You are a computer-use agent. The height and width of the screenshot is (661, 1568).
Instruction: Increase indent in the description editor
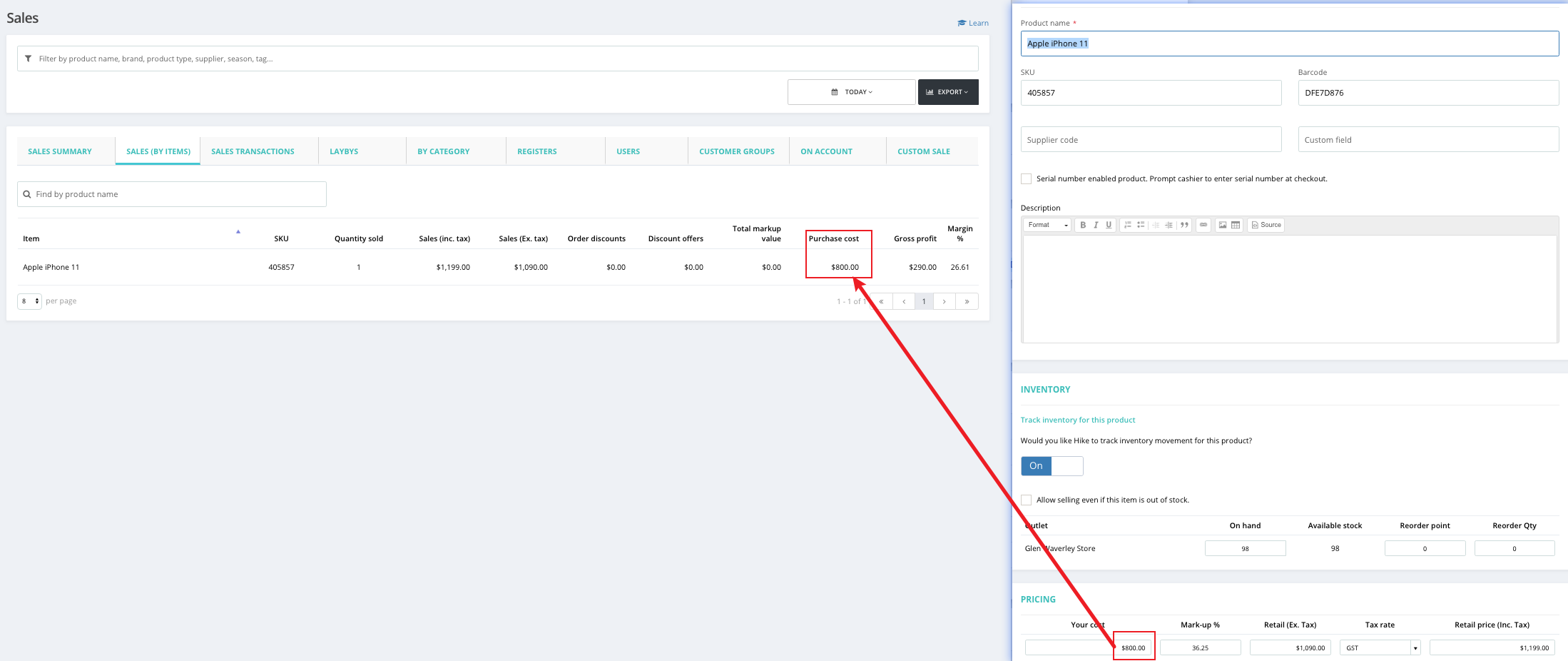(x=1169, y=225)
